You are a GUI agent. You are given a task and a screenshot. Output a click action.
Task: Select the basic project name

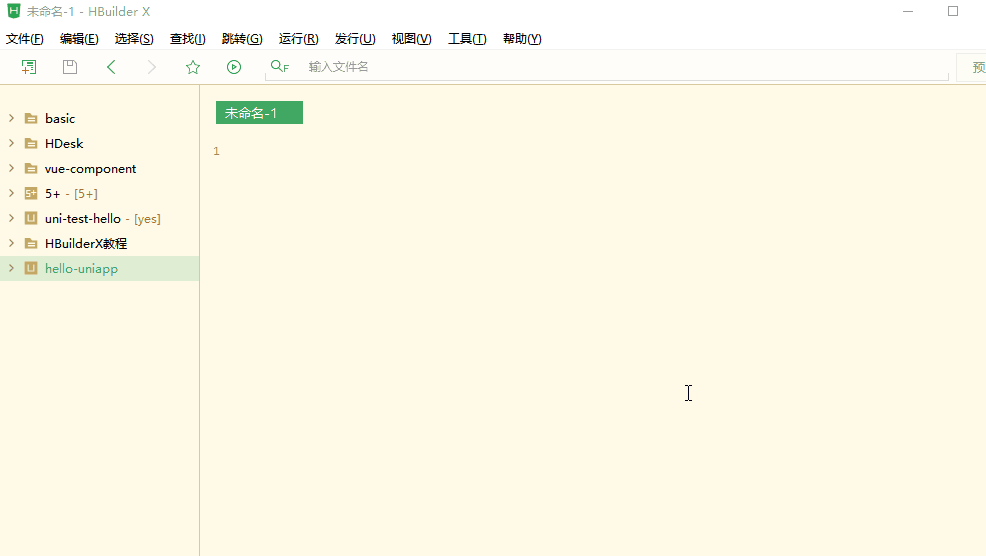[60, 118]
